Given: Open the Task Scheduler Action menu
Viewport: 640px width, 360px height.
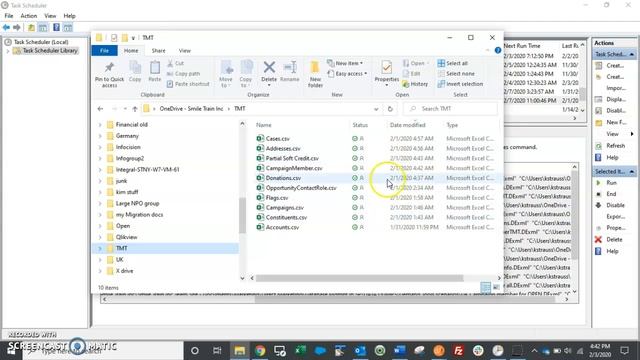Looking at the screenshot, I should (x=29, y=16).
